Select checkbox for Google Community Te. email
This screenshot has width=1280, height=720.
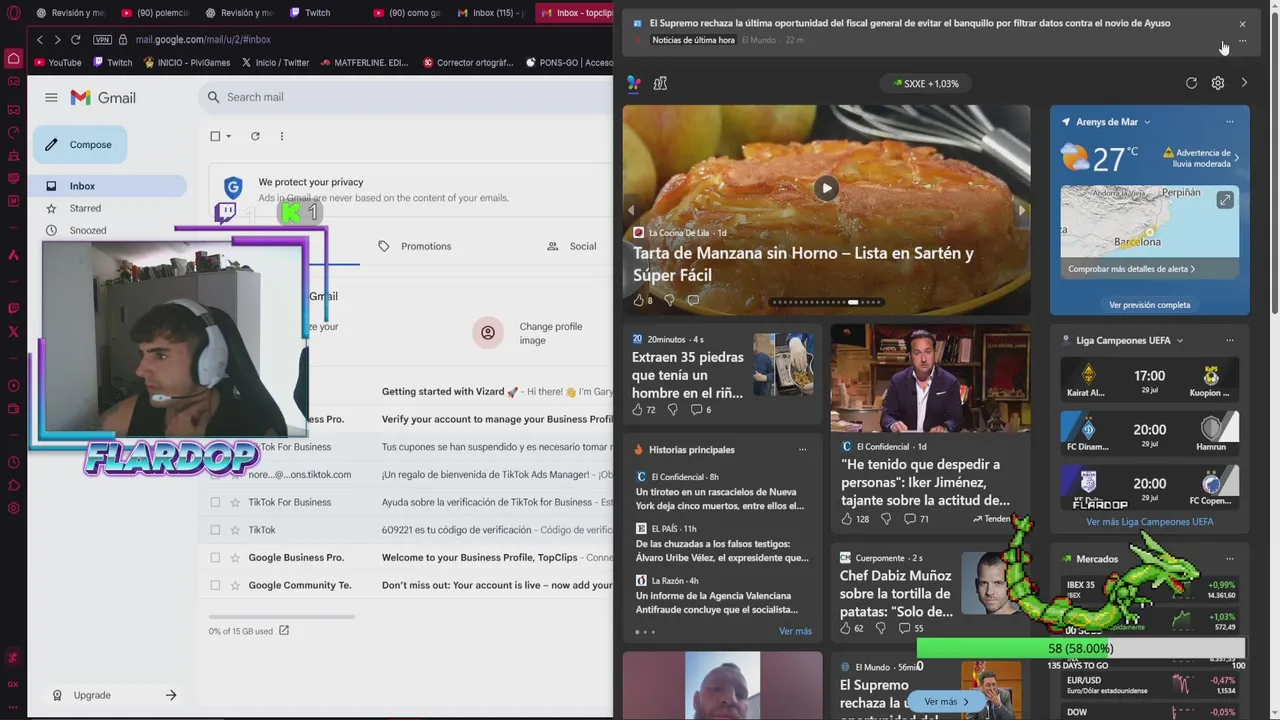pos(215,585)
